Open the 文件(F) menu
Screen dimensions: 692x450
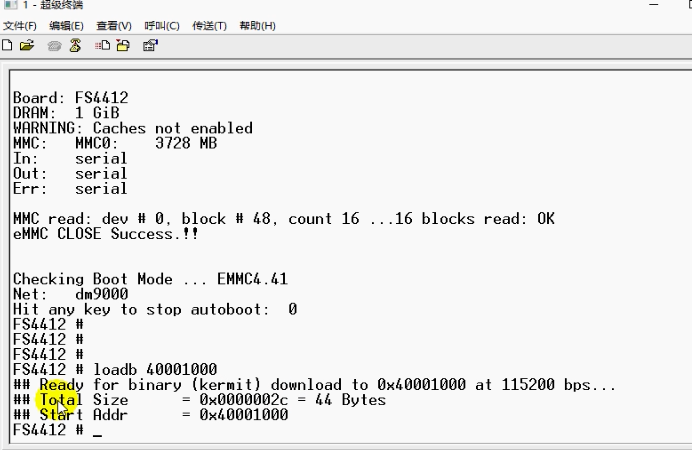tap(19, 26)
